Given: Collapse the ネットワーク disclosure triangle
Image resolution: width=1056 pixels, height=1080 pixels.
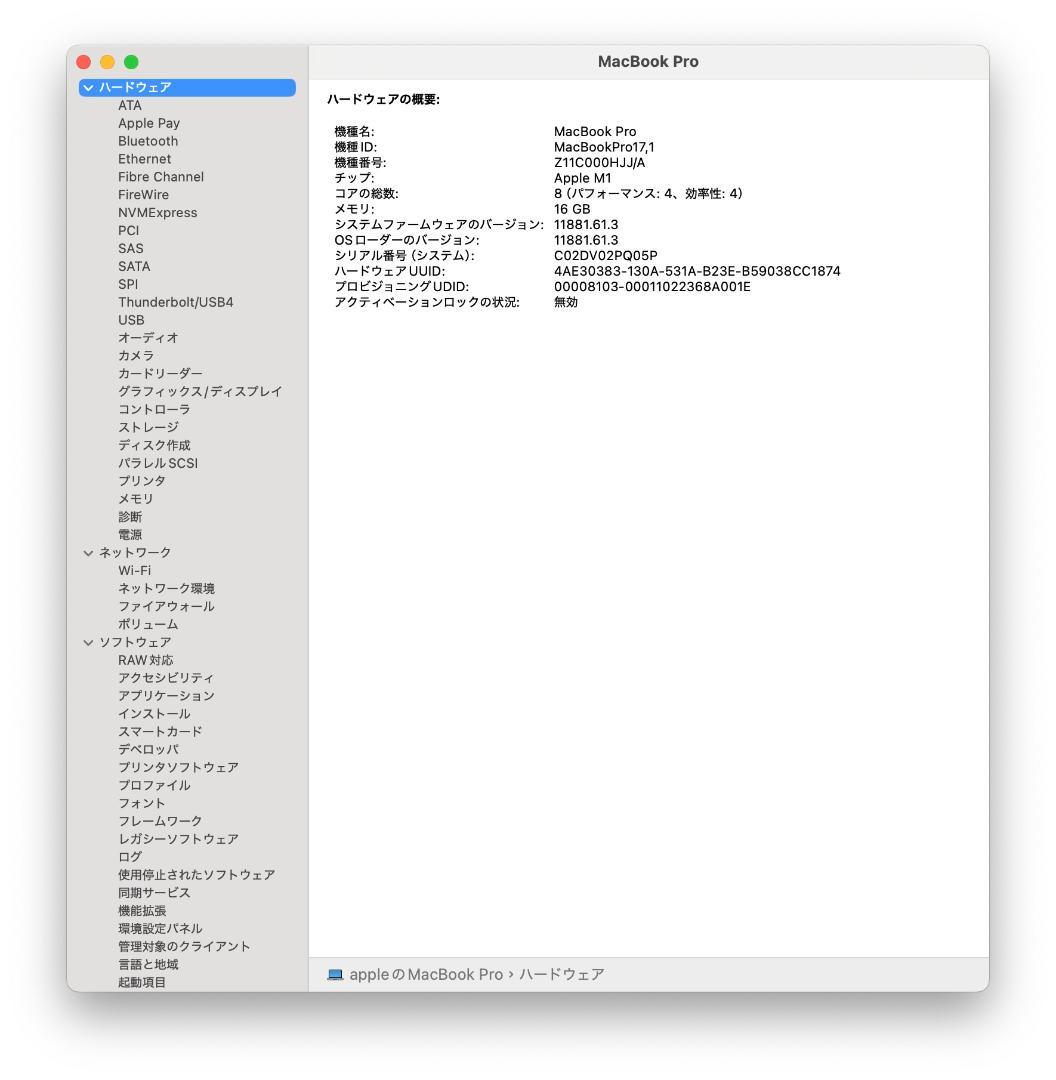Looking at the screenshot, I should (x=88, y=552).
